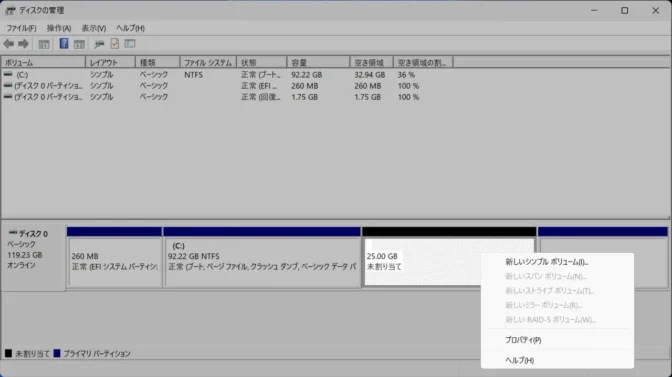The image size is (672, 377).
Task: Open the ヘルプ(H) menu in menu bar
Action: pyautogui.click(x=130, y=28)
